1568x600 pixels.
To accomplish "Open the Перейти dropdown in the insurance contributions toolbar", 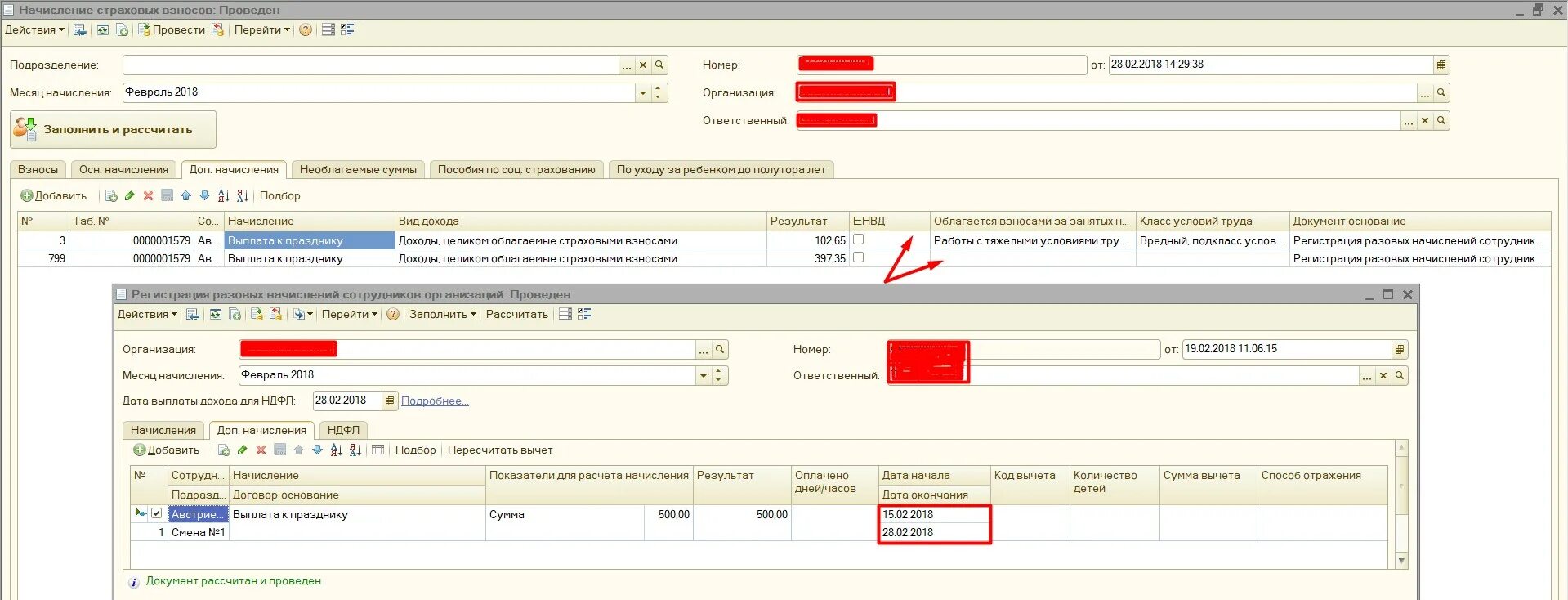I will pos(261,29).
